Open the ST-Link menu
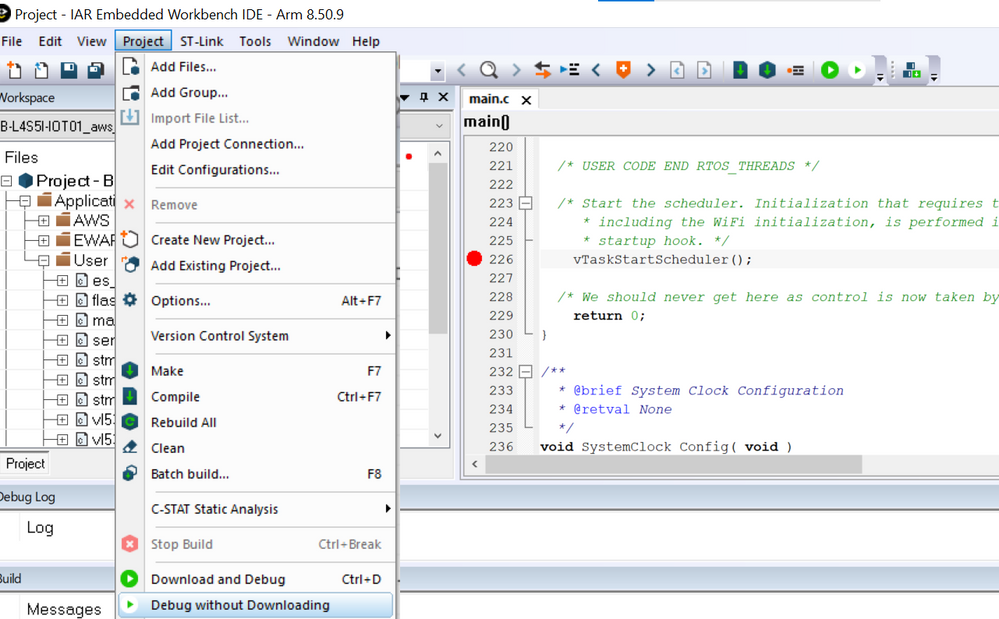This screenshot has width=999, height=619. (x=201, y=41)
